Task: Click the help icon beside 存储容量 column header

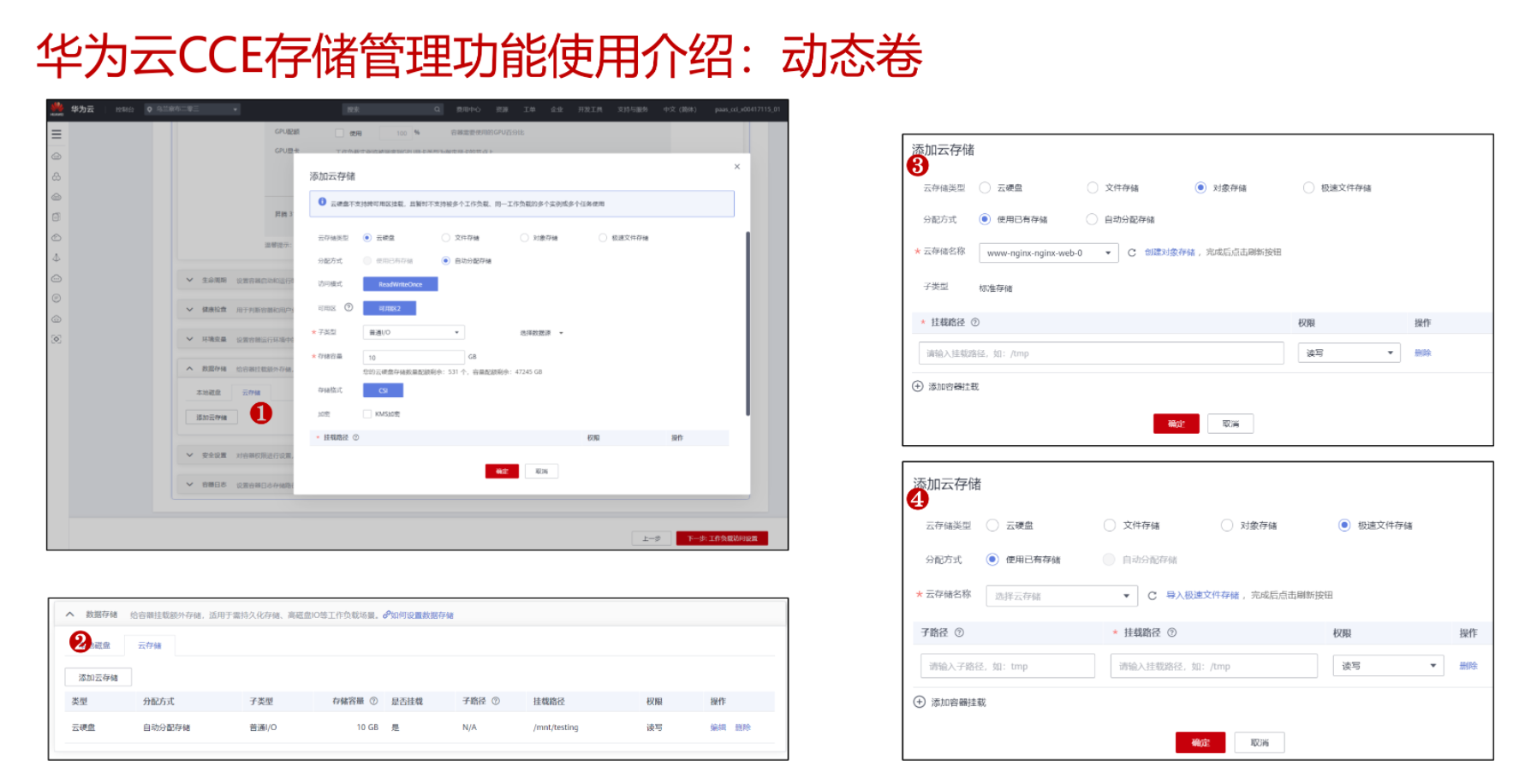Action: pyautogui.click(x=373, y=701)
